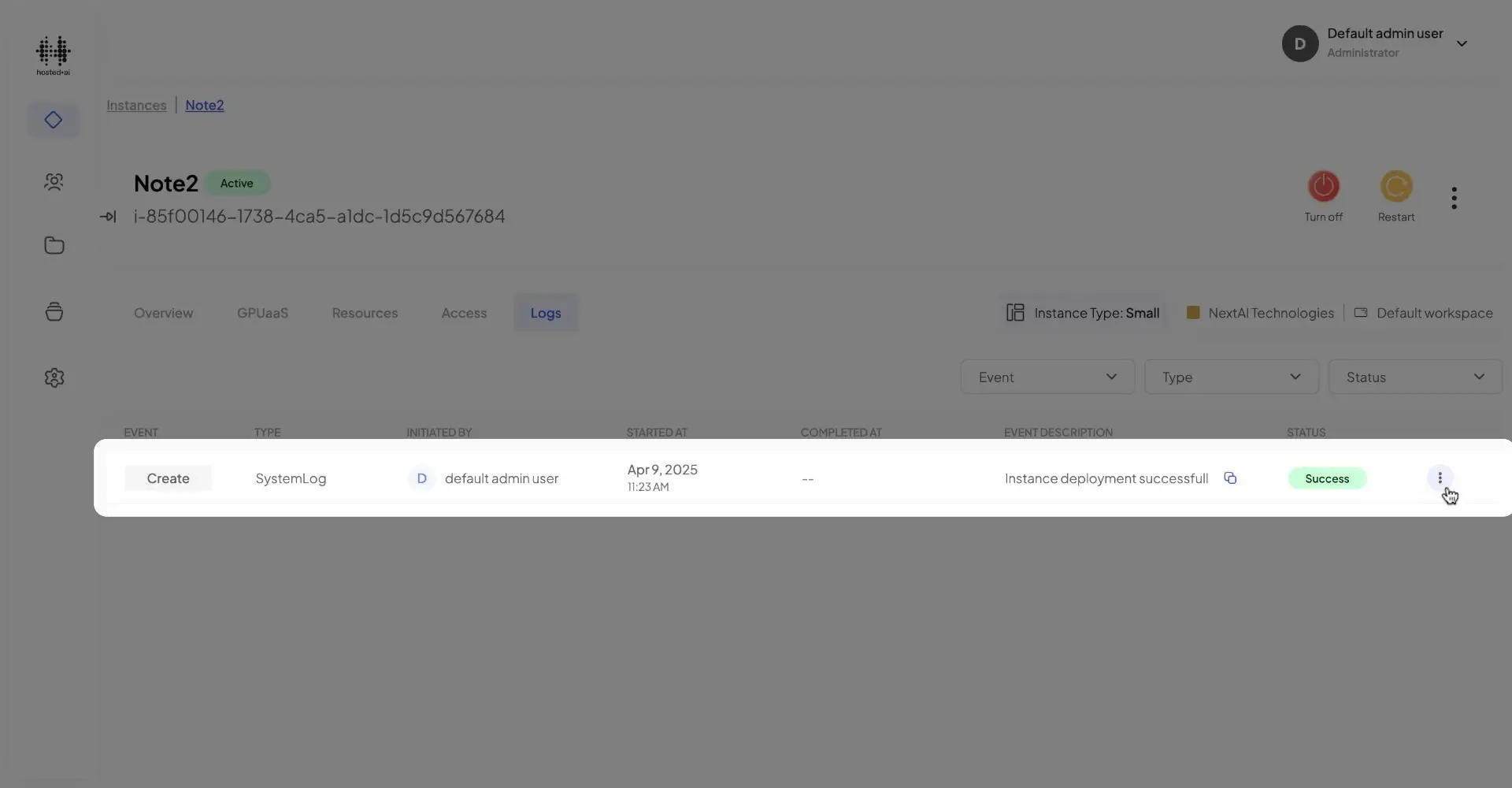The image size is (1512, 788).
Task: Click the arrow icon beside instance ID
Action: pos(108,217)
